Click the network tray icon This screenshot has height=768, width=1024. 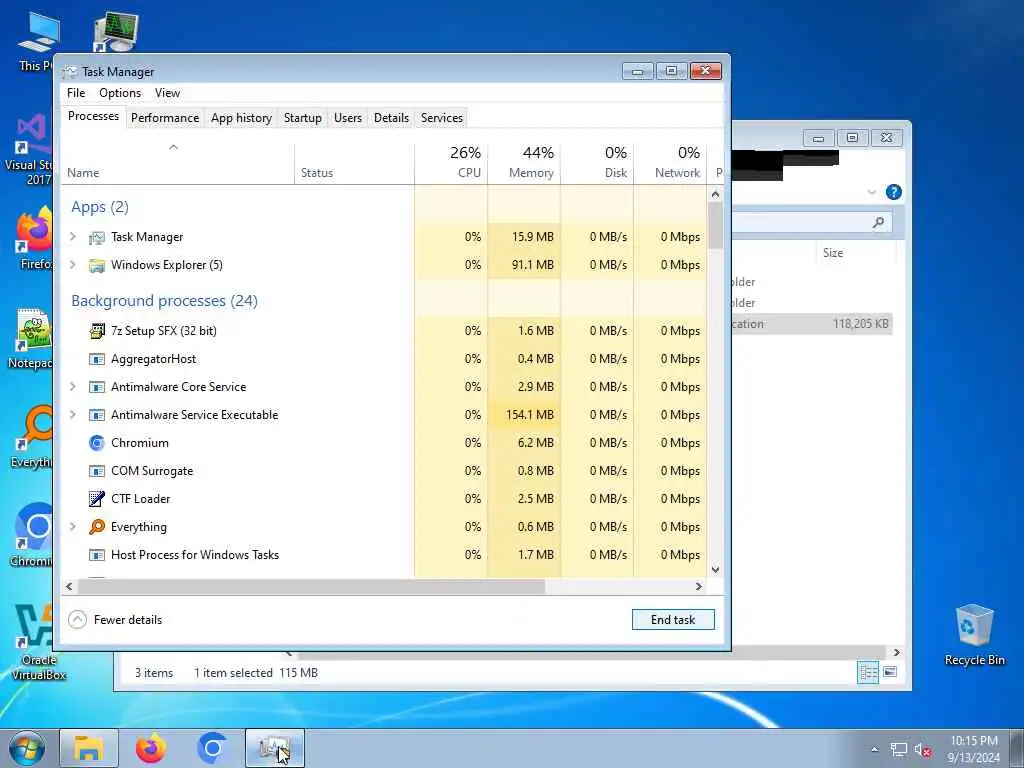(x=899, y=749)
